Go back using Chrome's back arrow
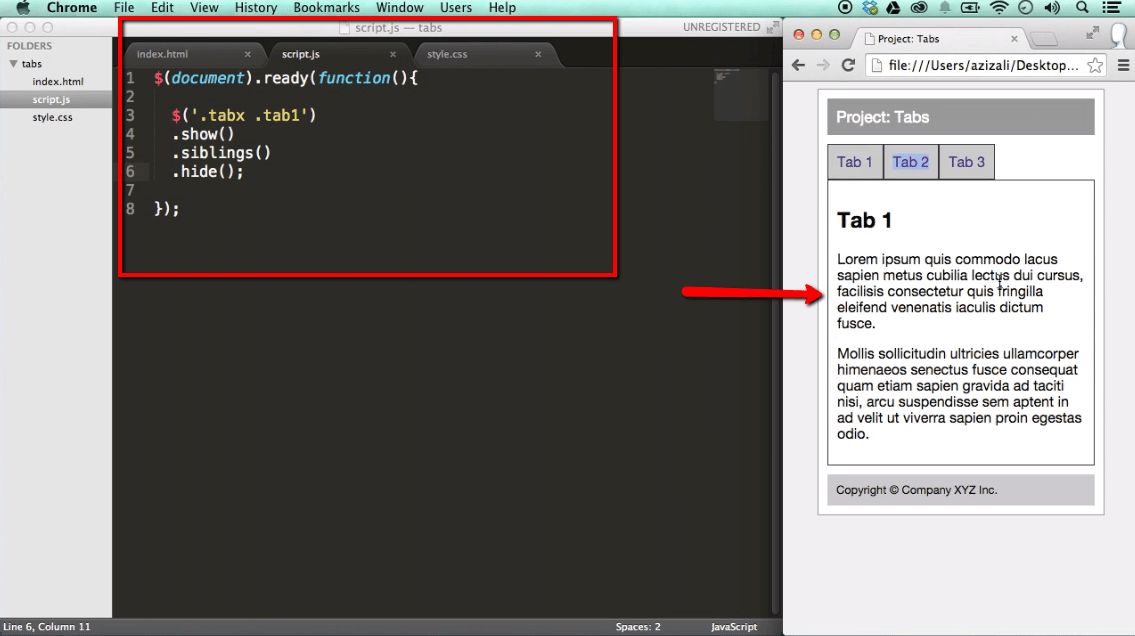The width and height of the screenshot is (1135, 636). (797, 63)
